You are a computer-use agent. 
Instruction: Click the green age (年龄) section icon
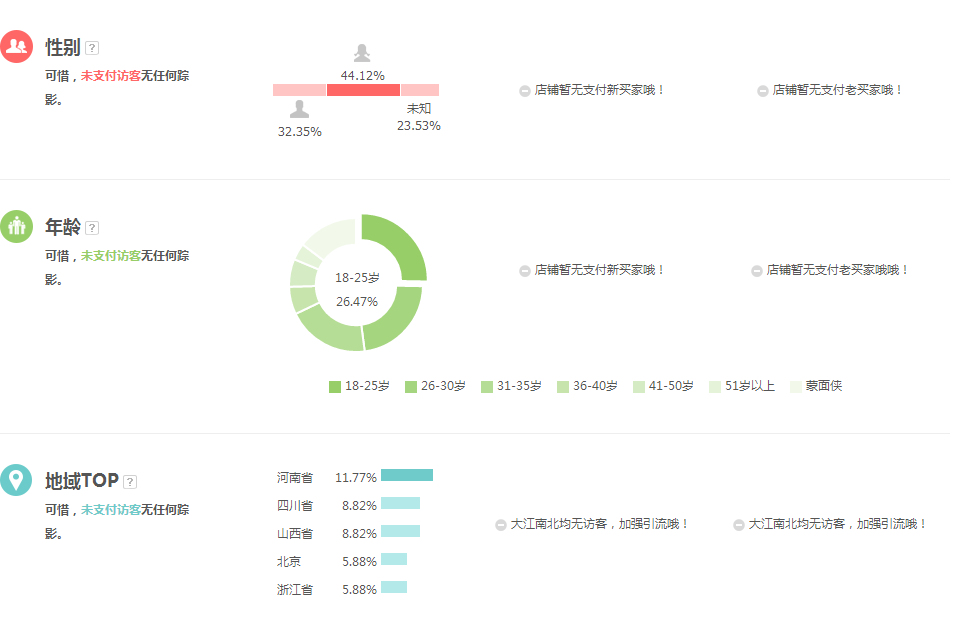coord(17,227)
